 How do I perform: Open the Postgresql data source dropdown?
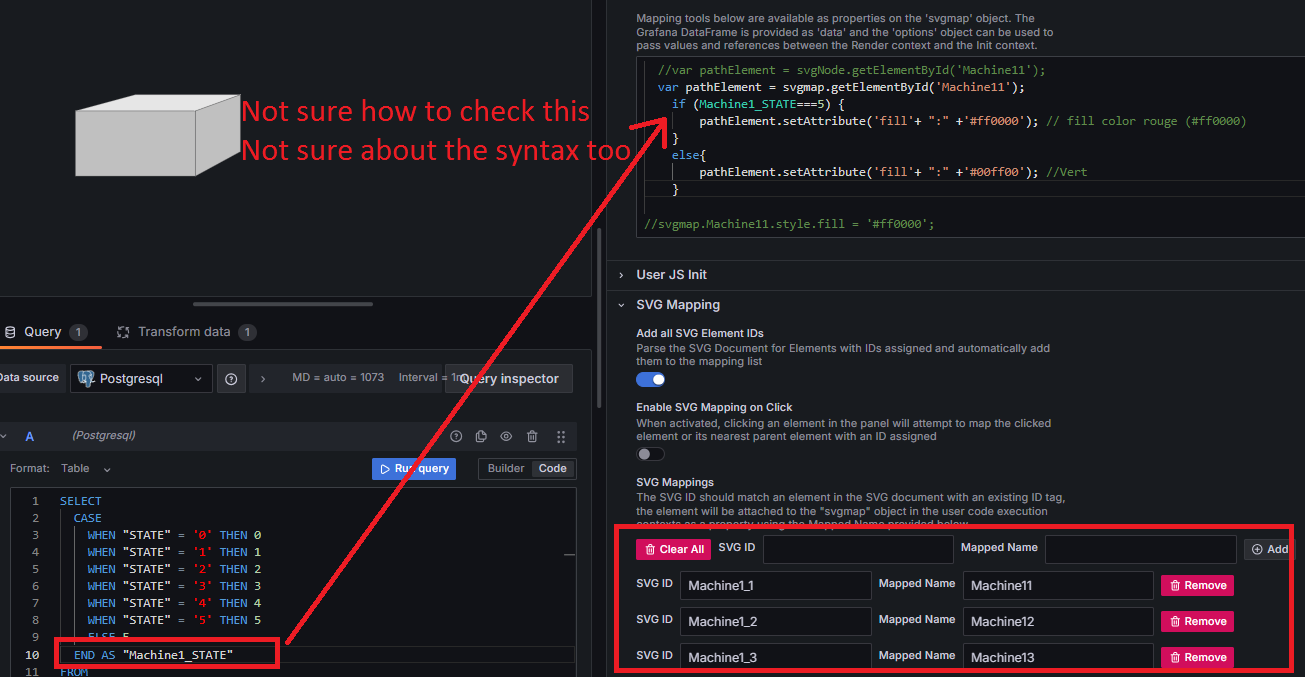[x=141, y=379]
